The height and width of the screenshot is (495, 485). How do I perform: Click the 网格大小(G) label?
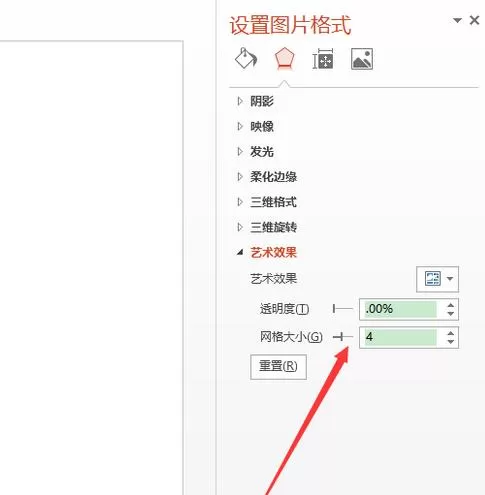pos(291,337)
